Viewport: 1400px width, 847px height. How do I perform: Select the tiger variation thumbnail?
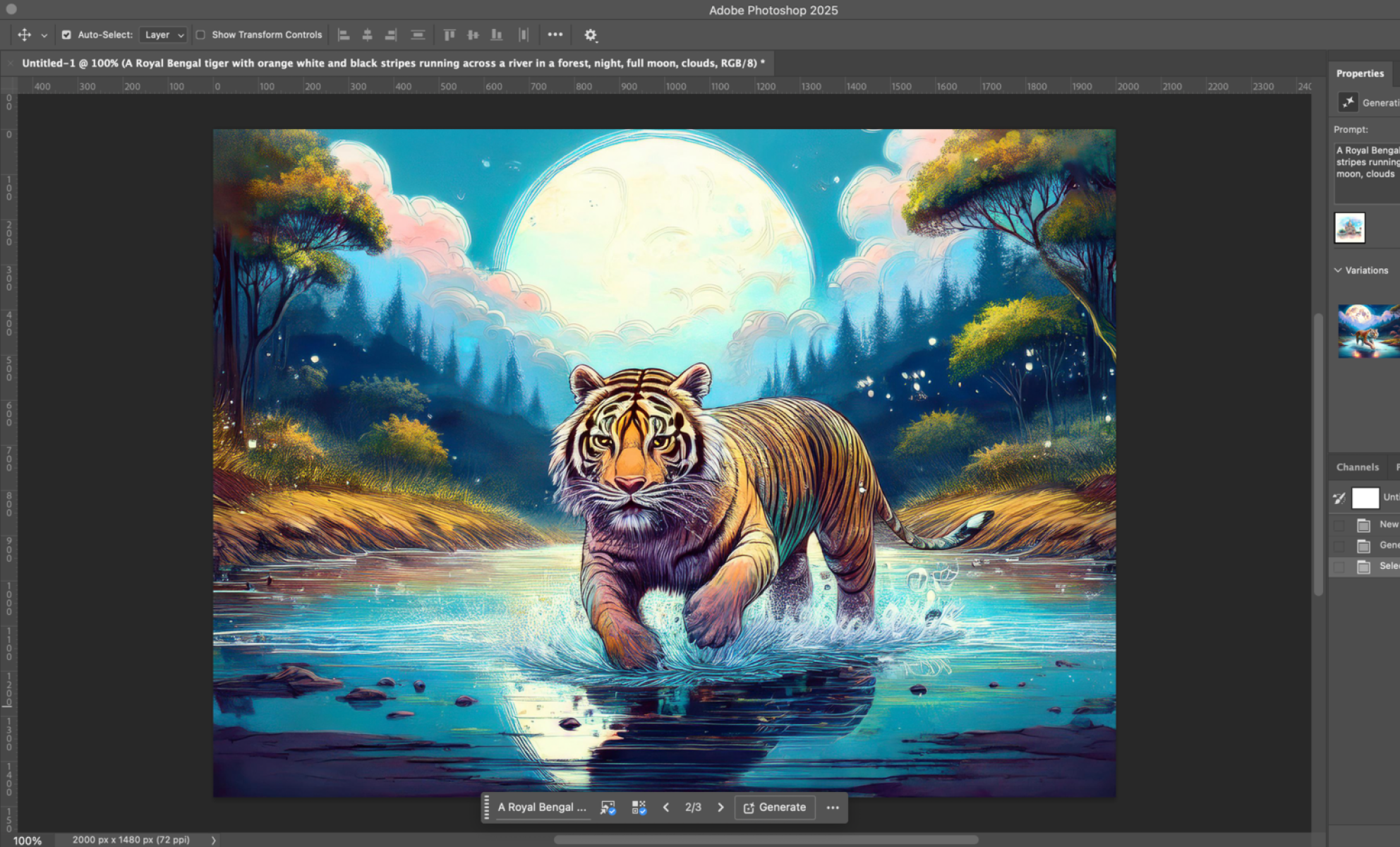(x=1368, y=331)
